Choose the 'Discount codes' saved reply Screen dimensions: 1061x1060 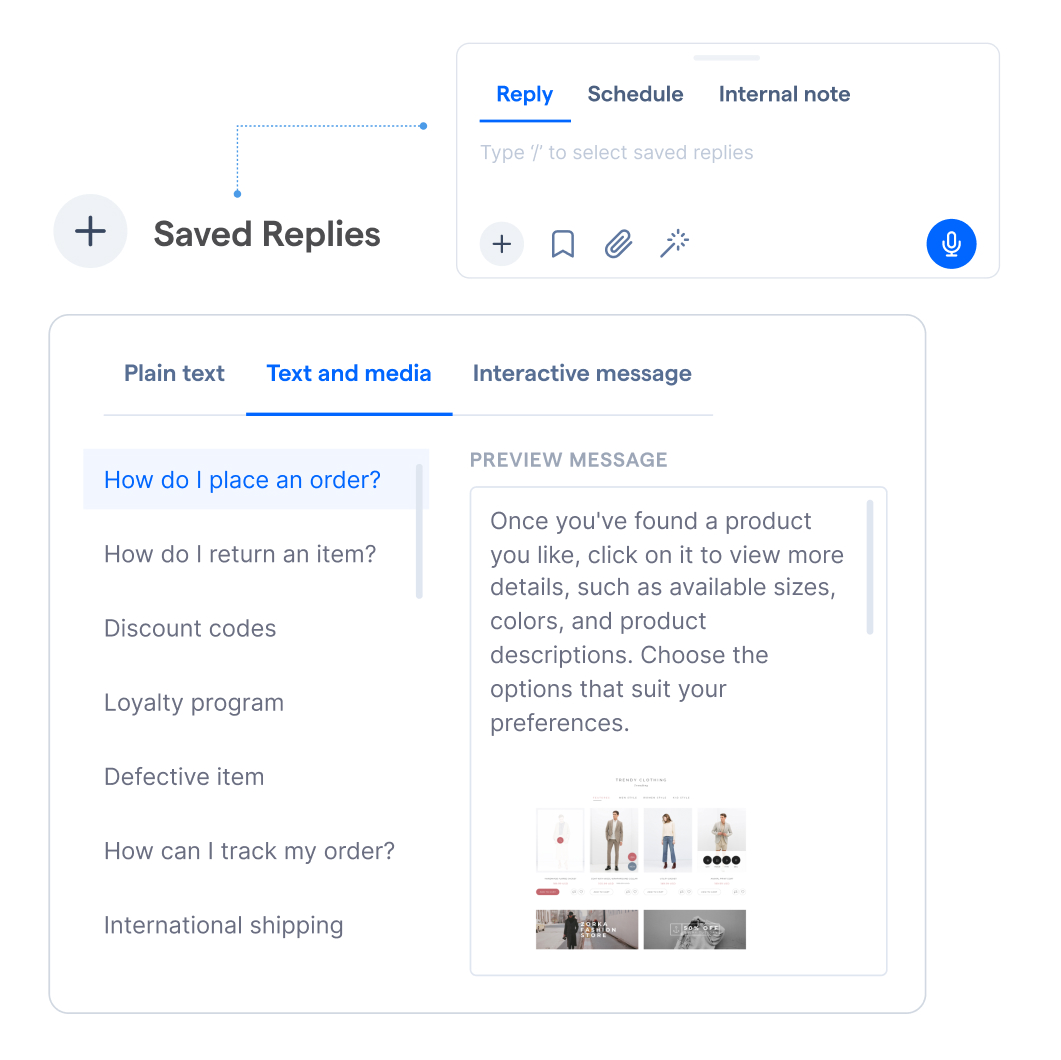(190, 628)
